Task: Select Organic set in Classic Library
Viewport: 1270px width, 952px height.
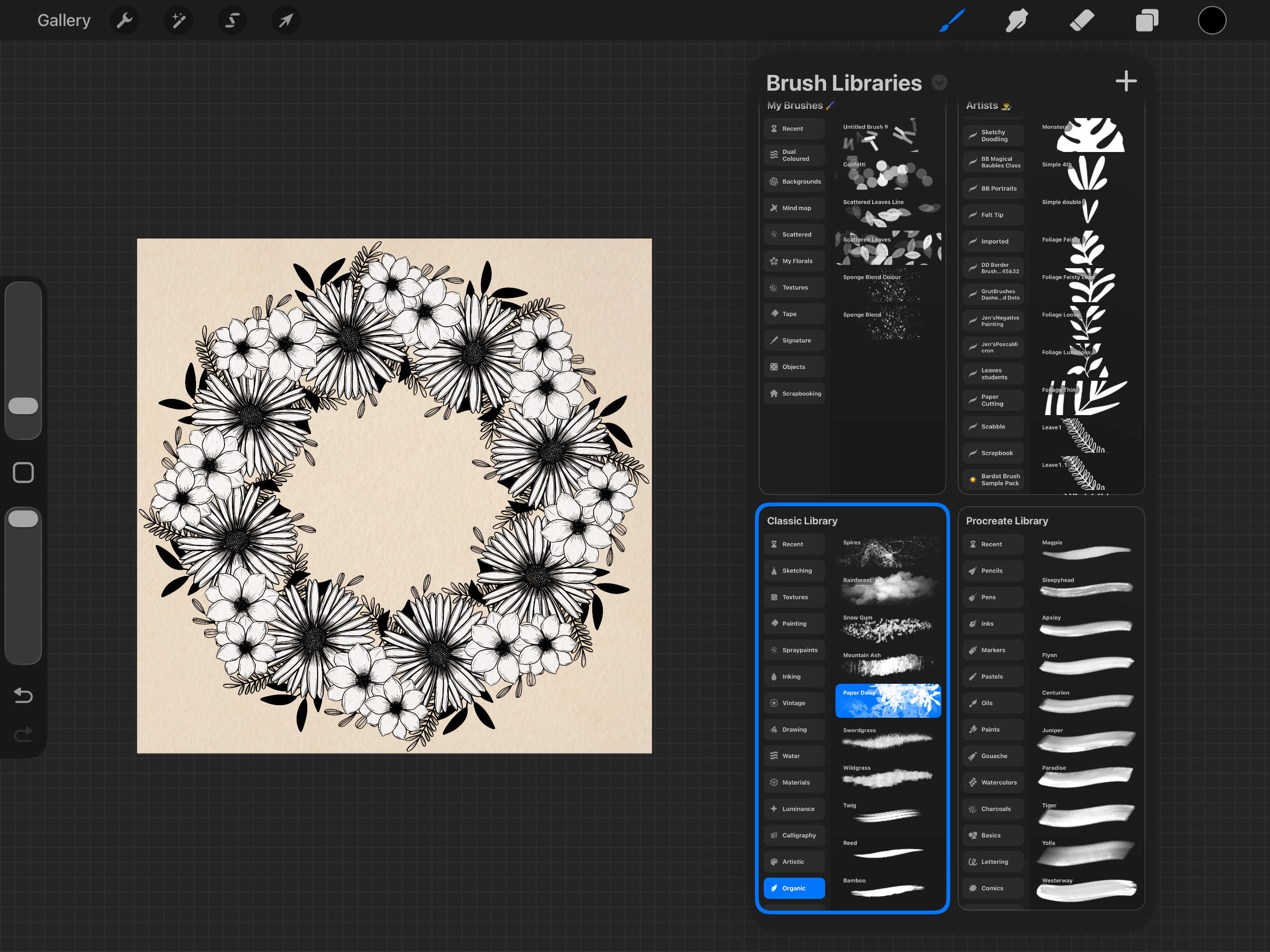Action: [x=794, y=888]
